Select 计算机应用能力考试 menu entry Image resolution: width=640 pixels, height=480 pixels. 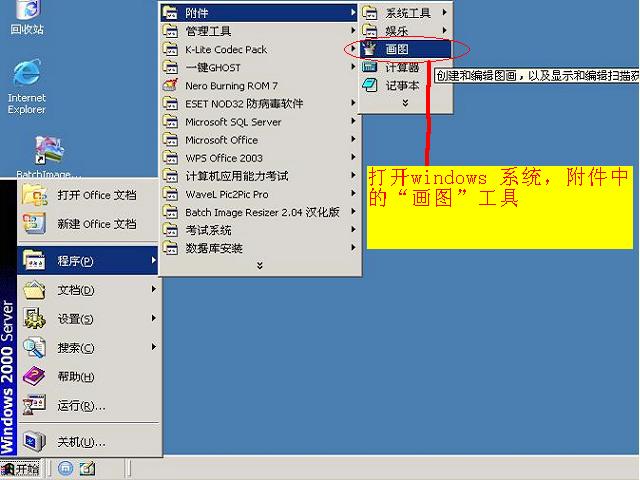point(259,176)
